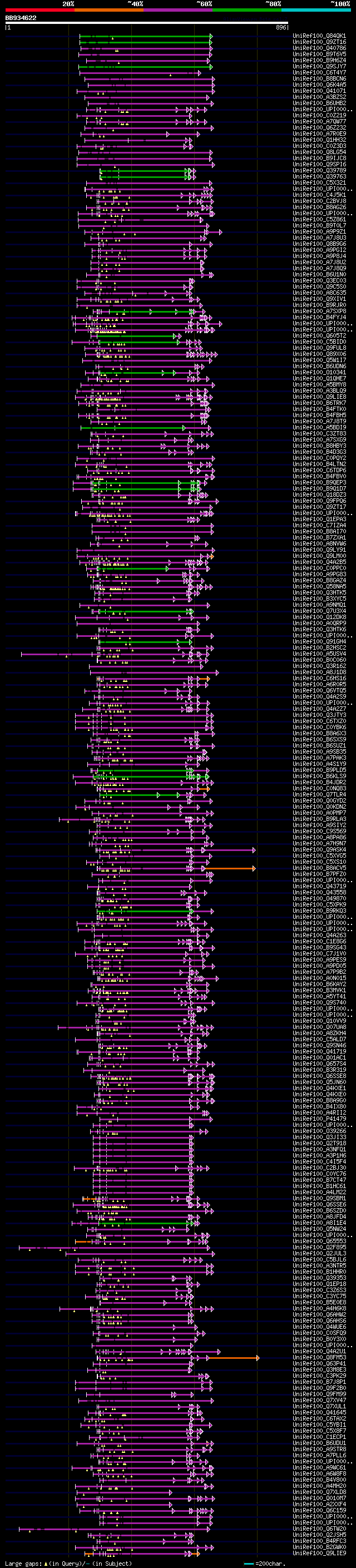Click the UniRef100_Q8LG54 label
The width and height of the screenshot is (356, 1568).
click(x=319, y=152)
